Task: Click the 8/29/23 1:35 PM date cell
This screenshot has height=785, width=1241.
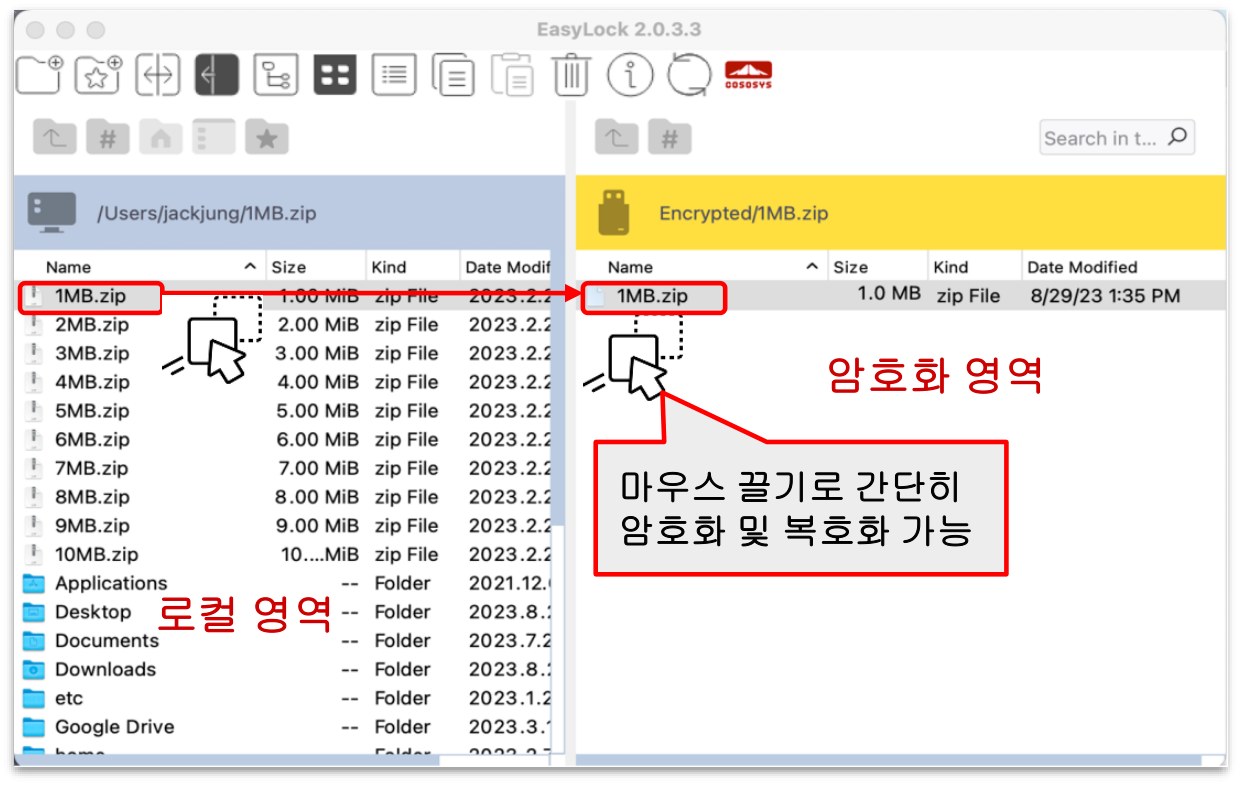Action: pyautogui.click(x=1105, y=295)
